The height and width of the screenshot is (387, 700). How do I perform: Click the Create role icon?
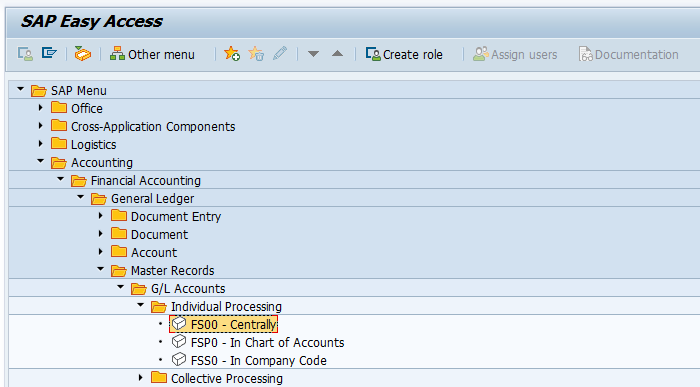[373, 54]
